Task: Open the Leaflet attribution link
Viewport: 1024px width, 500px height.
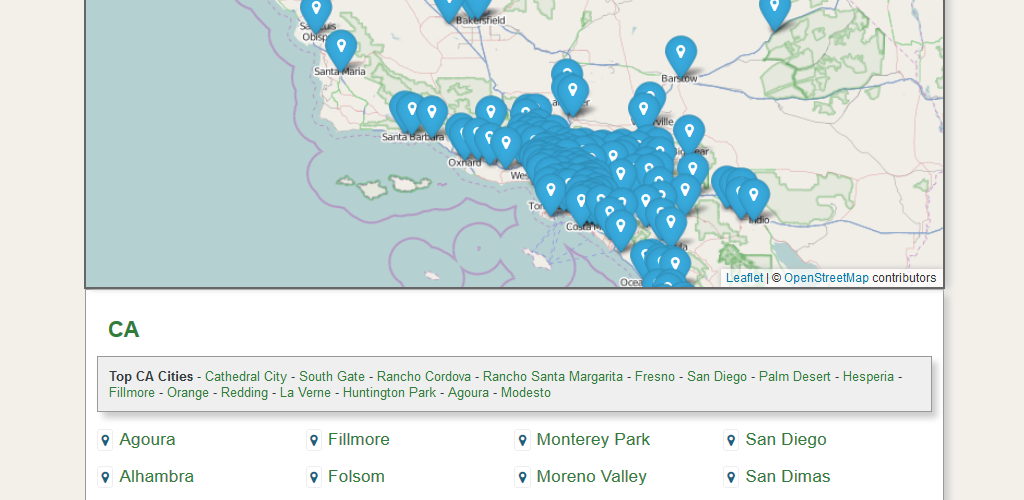Action: click(x=744, y=278)
